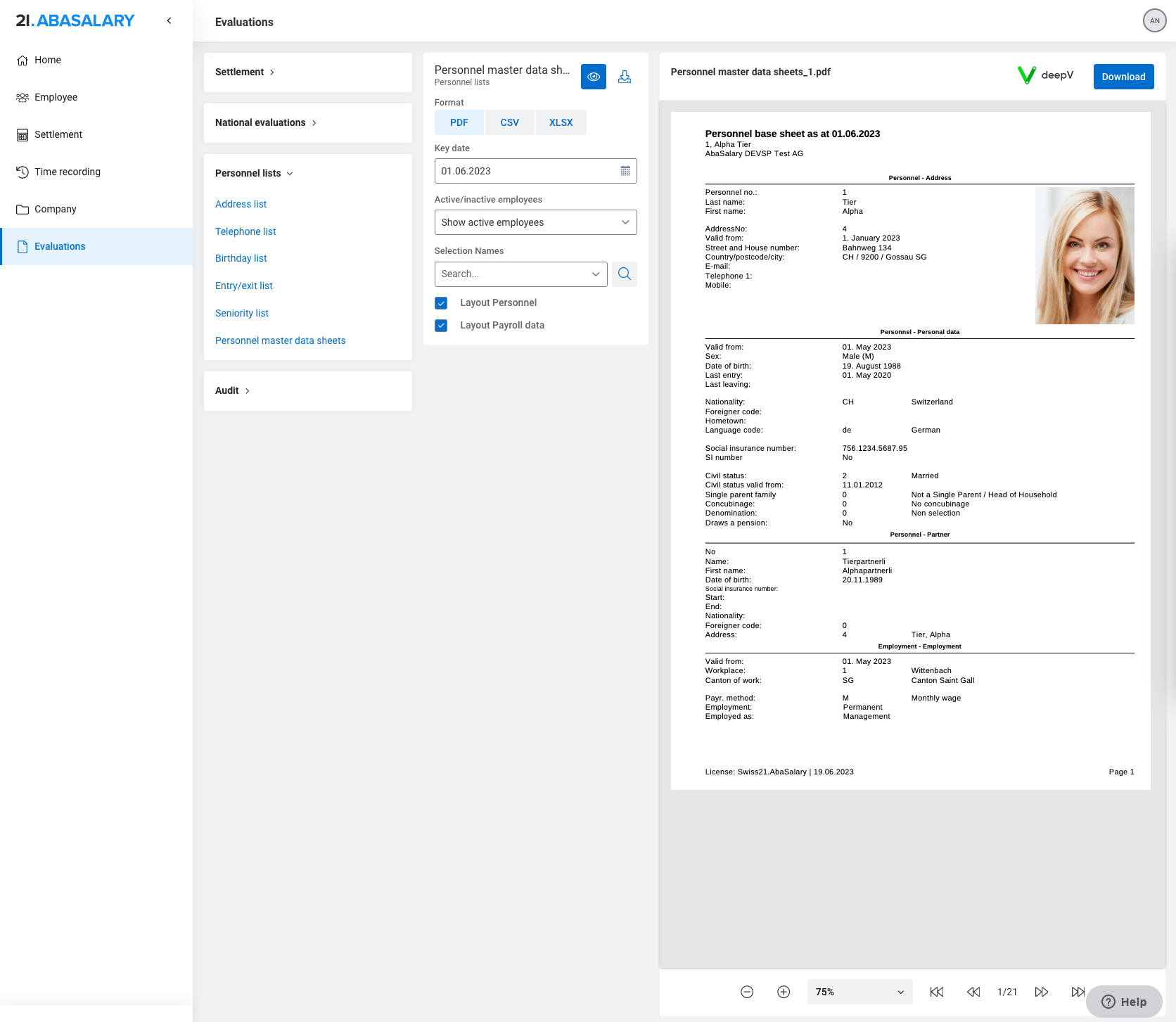Uncheck Layout Personnel checkbox
Viewport: 1176px width, 1022px height.
[x=441, y=303]
